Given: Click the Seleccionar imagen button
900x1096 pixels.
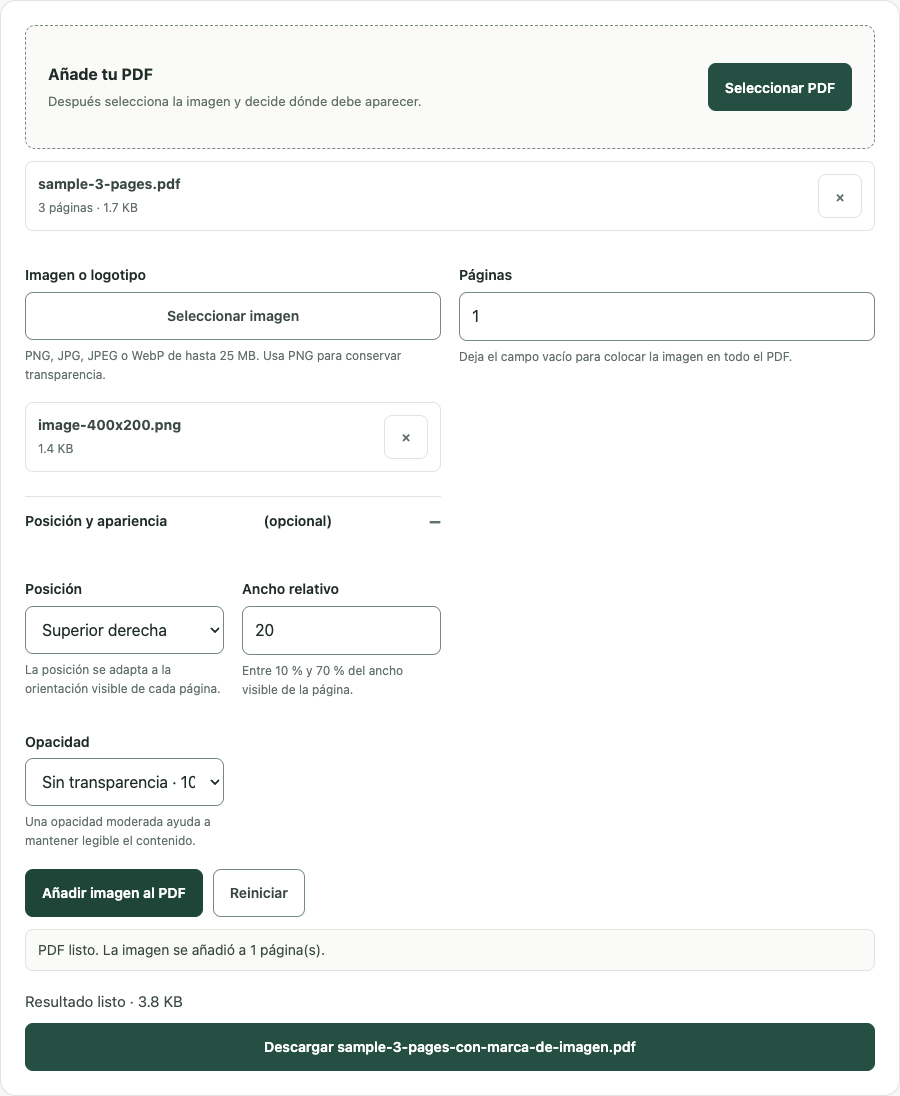Looking at the screenshot, I should pyautogui.click(x=233, y=316).
